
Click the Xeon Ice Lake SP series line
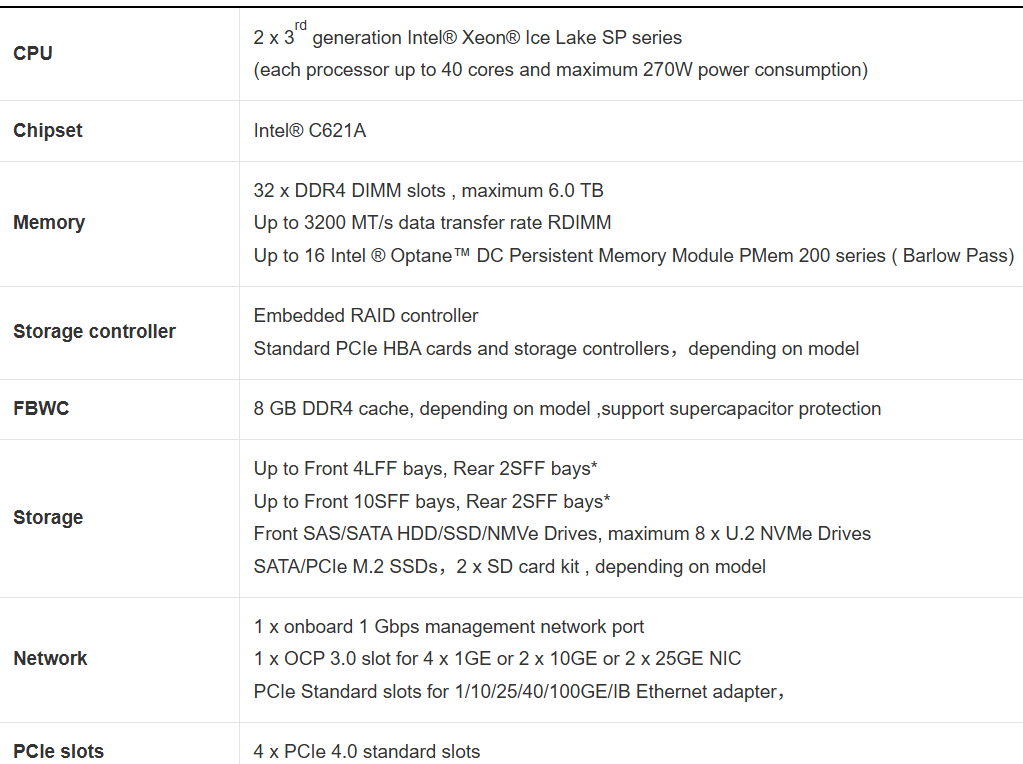[x=468, y=38]
